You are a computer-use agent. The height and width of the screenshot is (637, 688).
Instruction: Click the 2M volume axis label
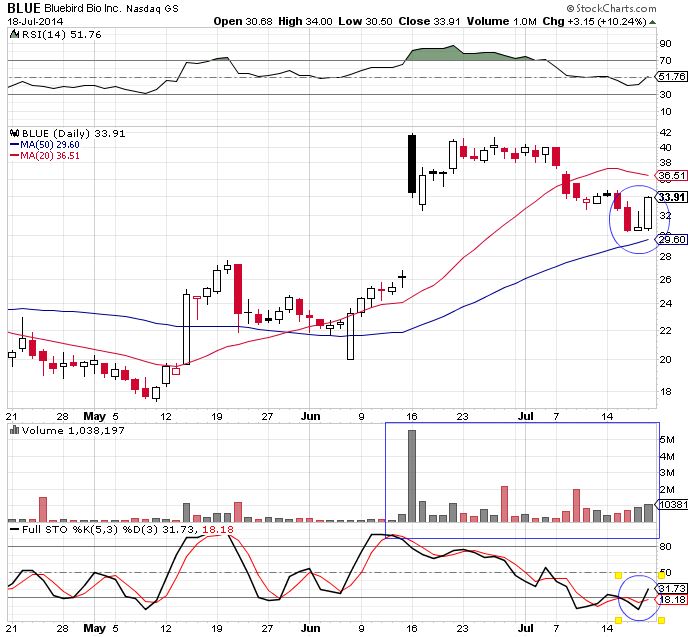point(667,490)
